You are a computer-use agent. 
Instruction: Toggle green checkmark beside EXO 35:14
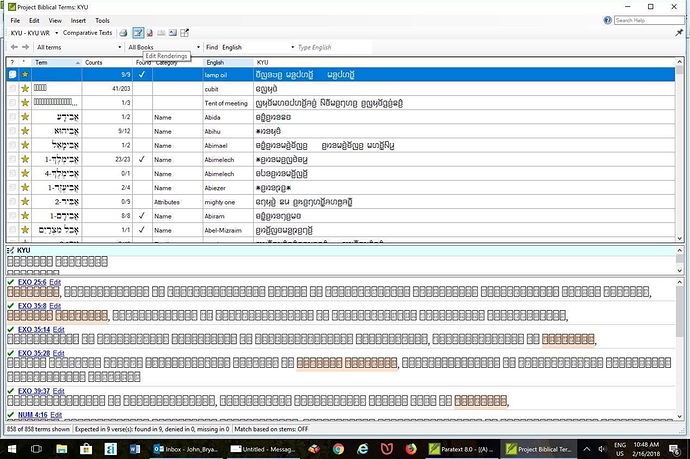pos(11,329)
